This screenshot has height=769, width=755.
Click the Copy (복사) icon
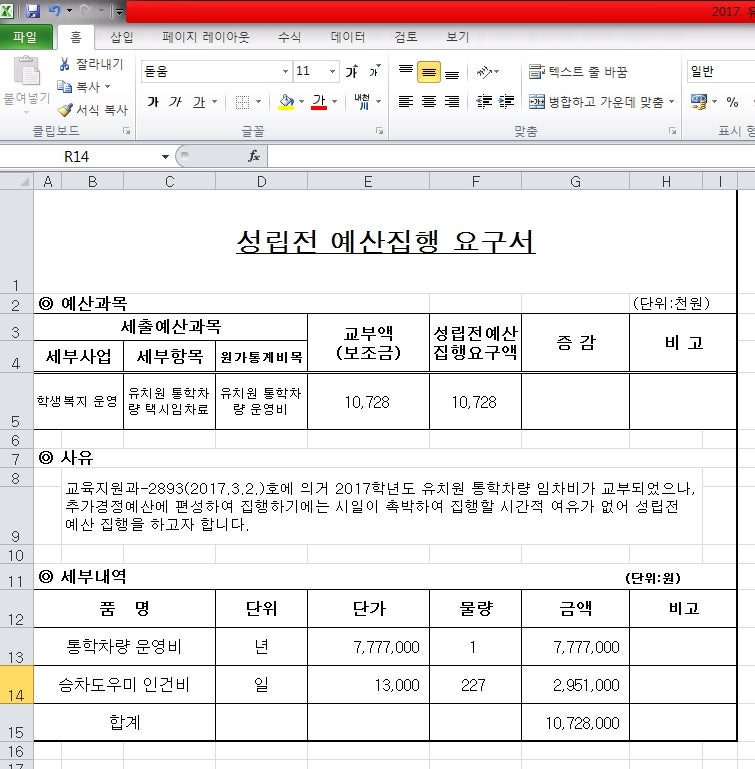tap(64, 87)
